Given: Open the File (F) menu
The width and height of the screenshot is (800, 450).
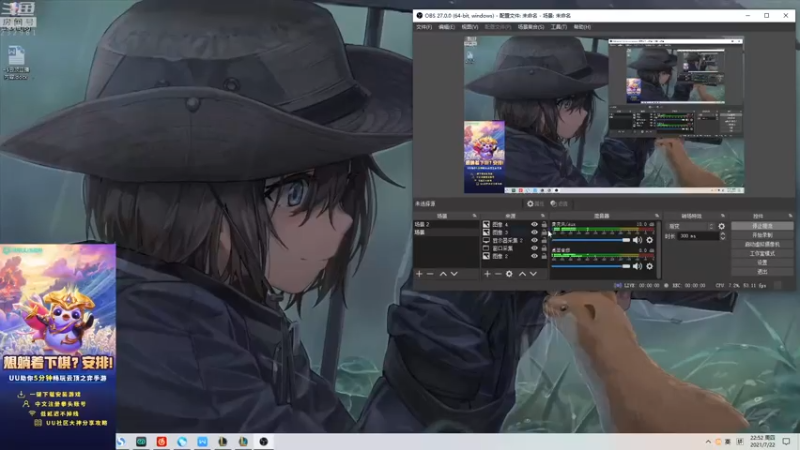Looking at the screenshot, I should coord(424,27).
